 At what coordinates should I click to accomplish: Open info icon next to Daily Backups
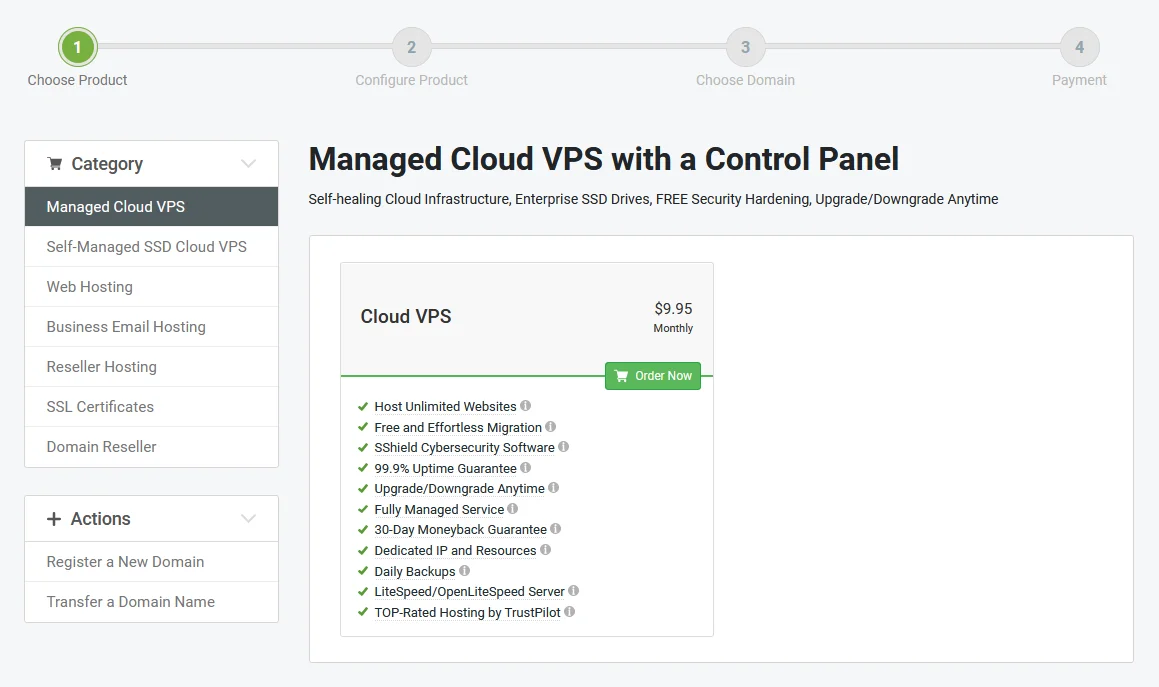coord(463,571)
